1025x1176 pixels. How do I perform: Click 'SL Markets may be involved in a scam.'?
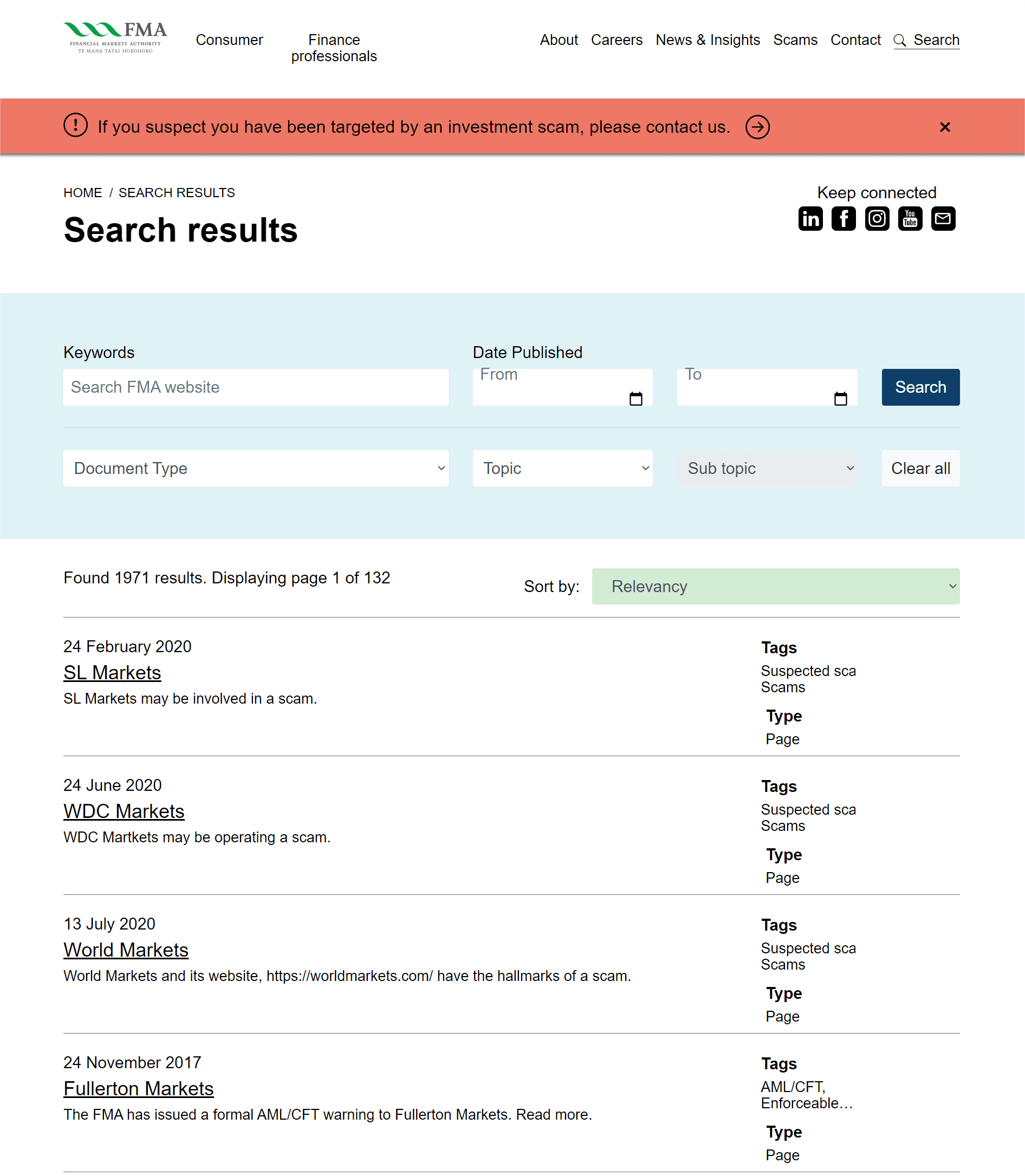(x=191, y=698)
